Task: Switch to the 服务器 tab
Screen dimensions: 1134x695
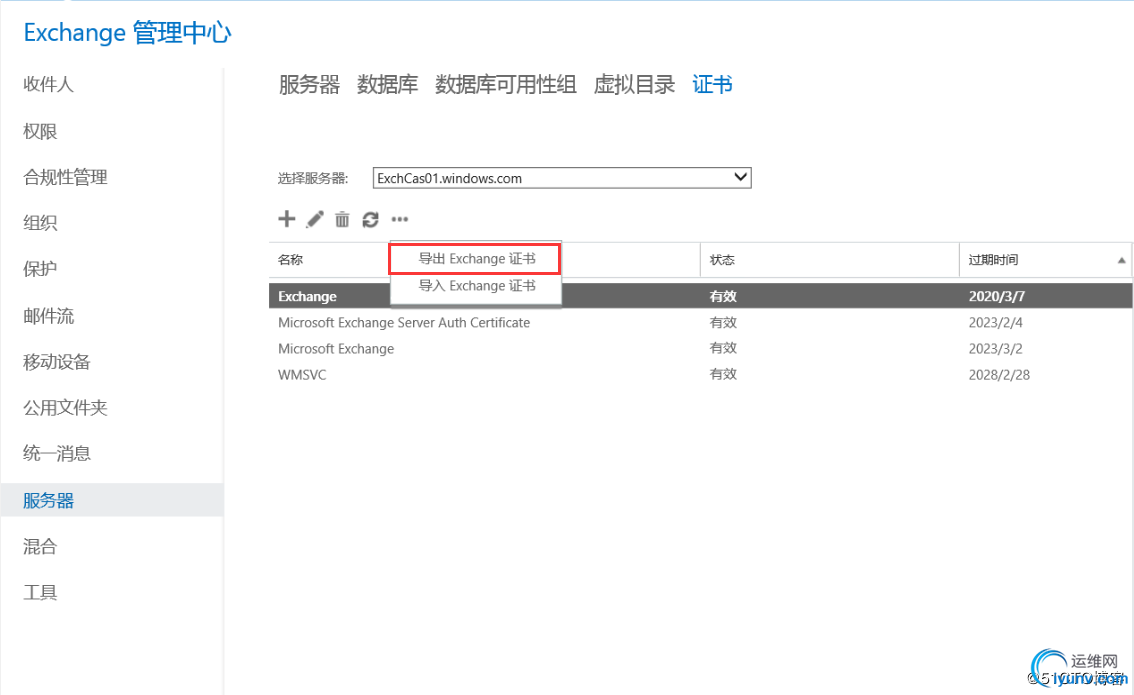Action: click(x=309, y=85)
